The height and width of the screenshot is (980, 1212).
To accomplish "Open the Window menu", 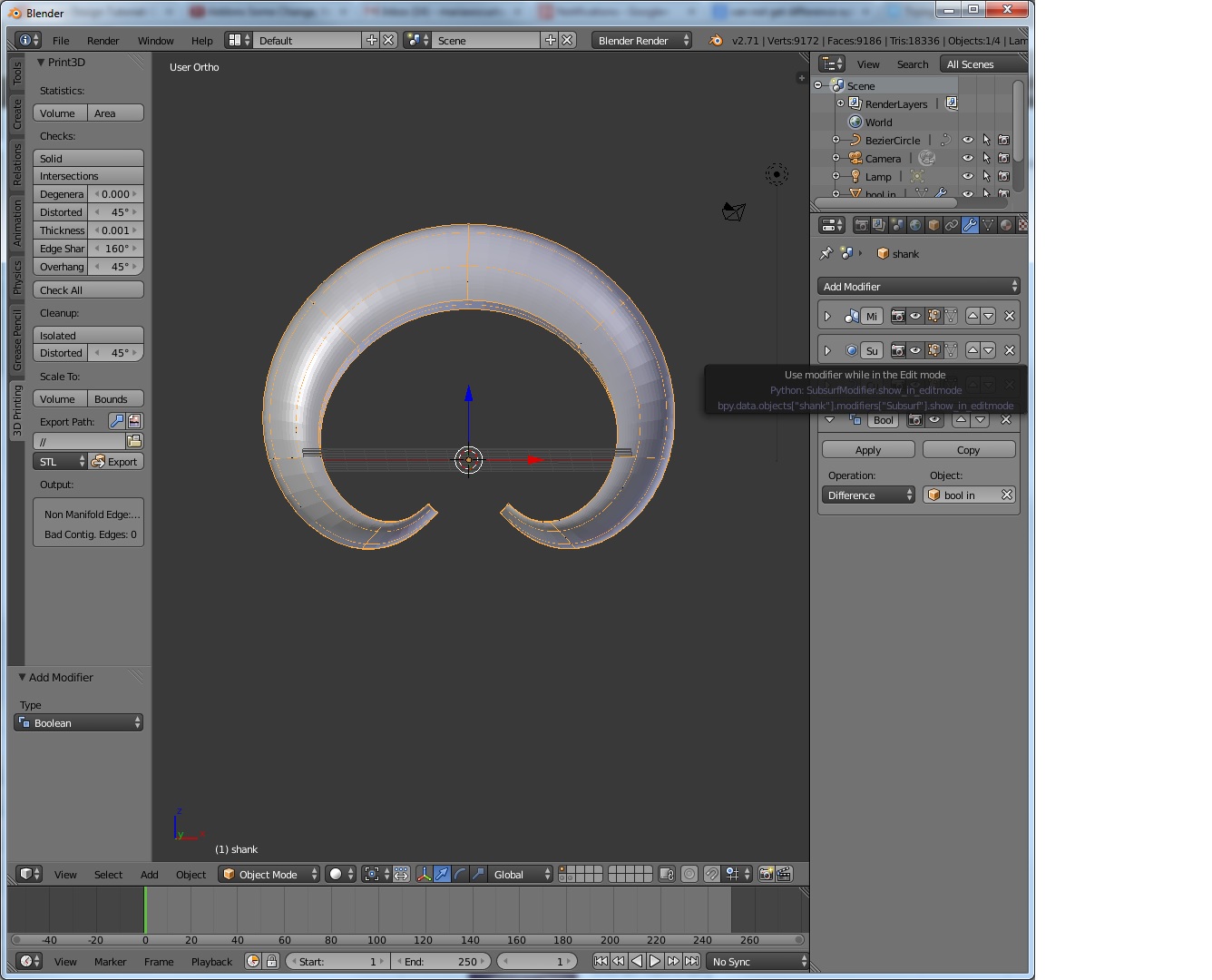I will [155, 40].
